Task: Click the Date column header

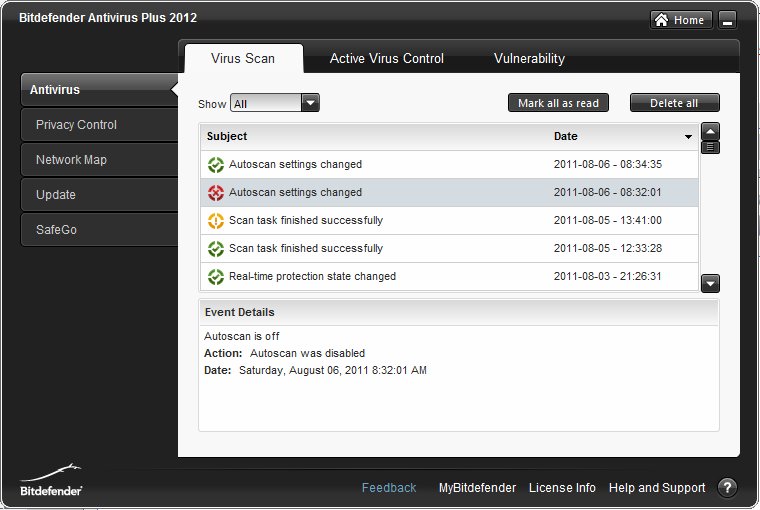Action: (x=566, y=136)
